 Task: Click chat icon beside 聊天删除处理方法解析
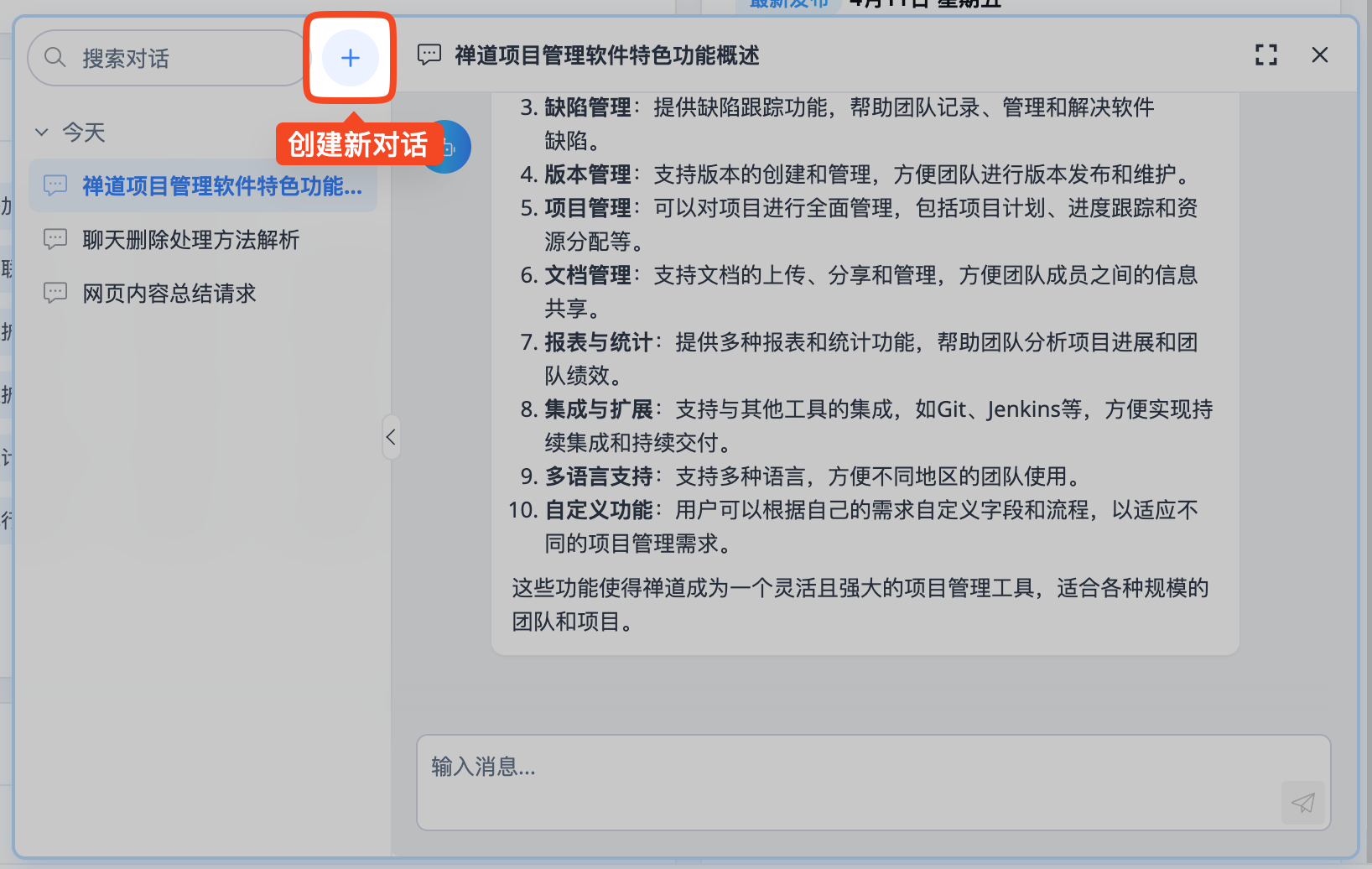[55, 240]
